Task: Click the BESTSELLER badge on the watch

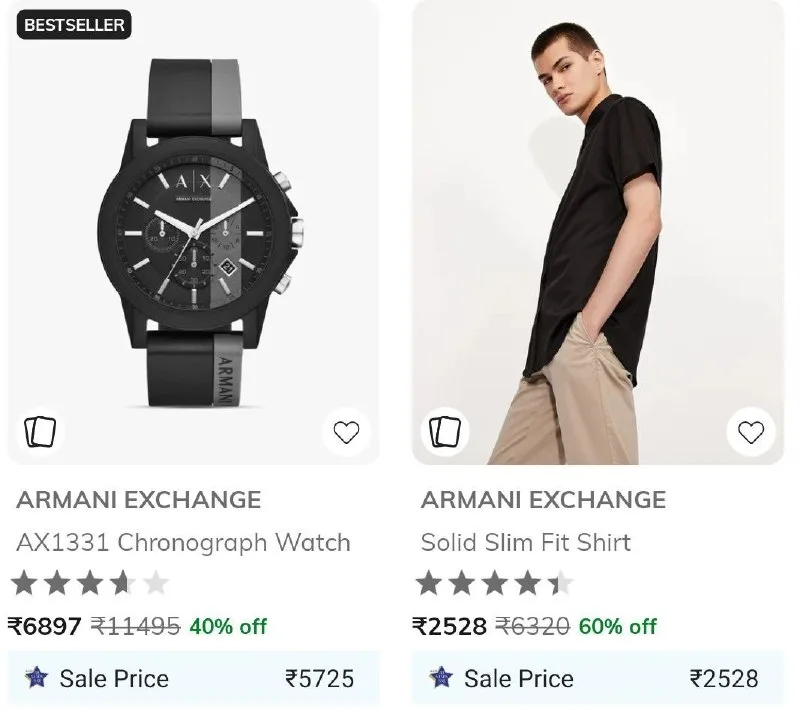Action: click(x=74, y=24)
